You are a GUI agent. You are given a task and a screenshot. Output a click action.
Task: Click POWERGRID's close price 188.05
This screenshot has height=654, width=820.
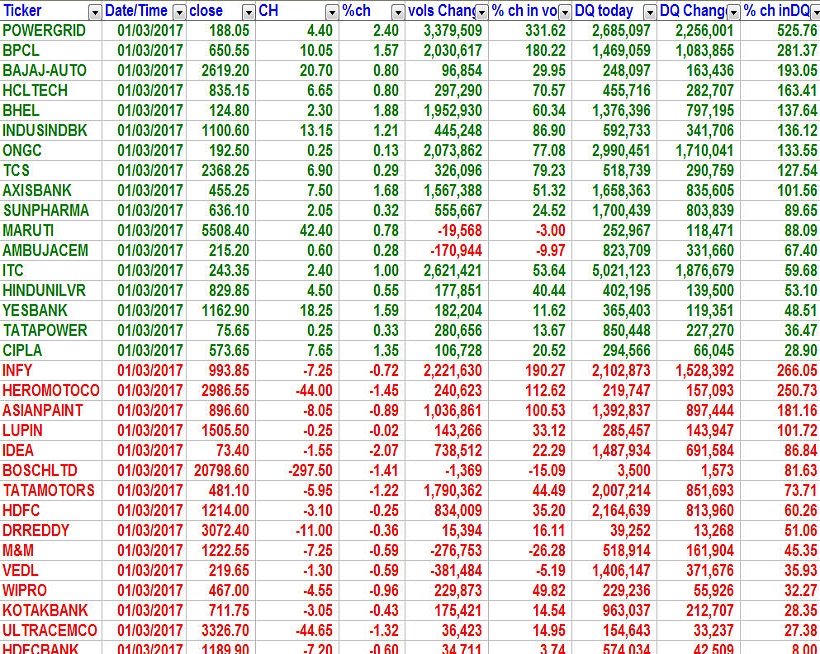(229, 31)
